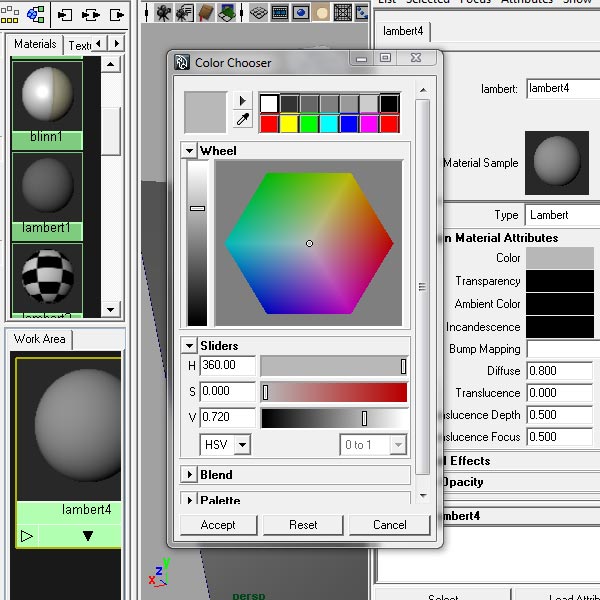Click the rearrange graph icon in Hypershade
The image size is (600, 600).
pyautogui.click(x=35, y=15)
